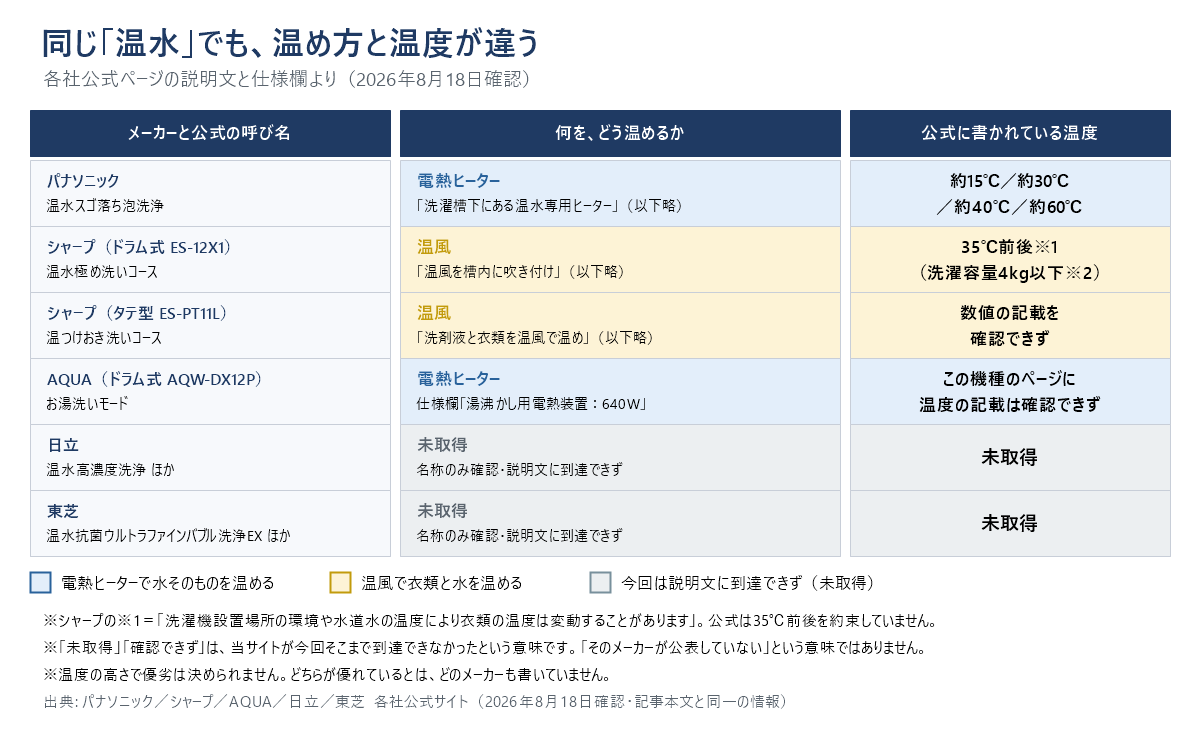This screenshot has height=730, width=1200.
Task: Click the yellow legend swatch for 温風
Action: click(340, 582)
